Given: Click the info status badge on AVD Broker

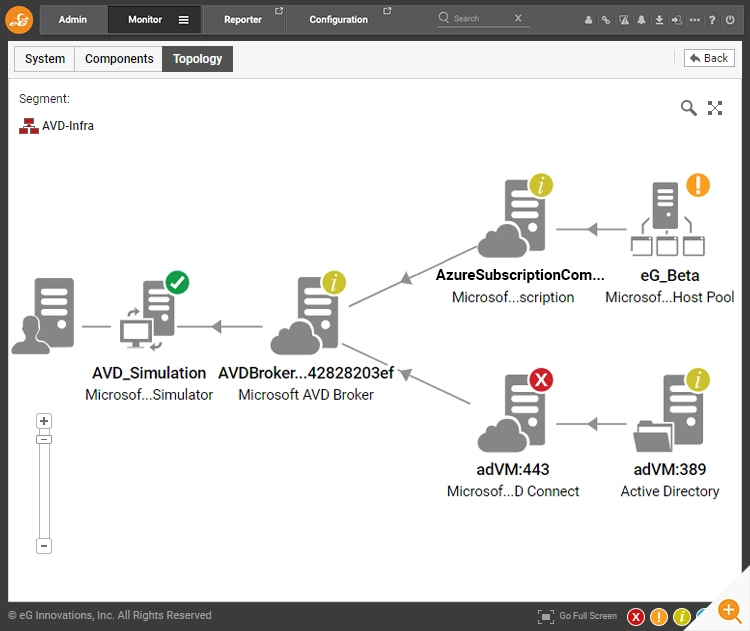Looking at the screenshot, I should pos(334,282).
